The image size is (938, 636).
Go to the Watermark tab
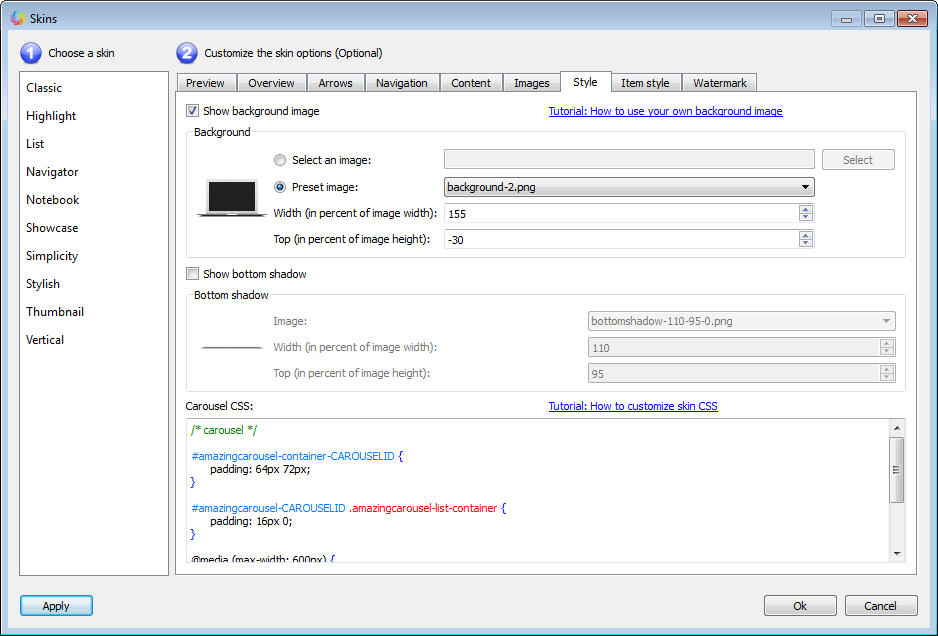point(720,83)
